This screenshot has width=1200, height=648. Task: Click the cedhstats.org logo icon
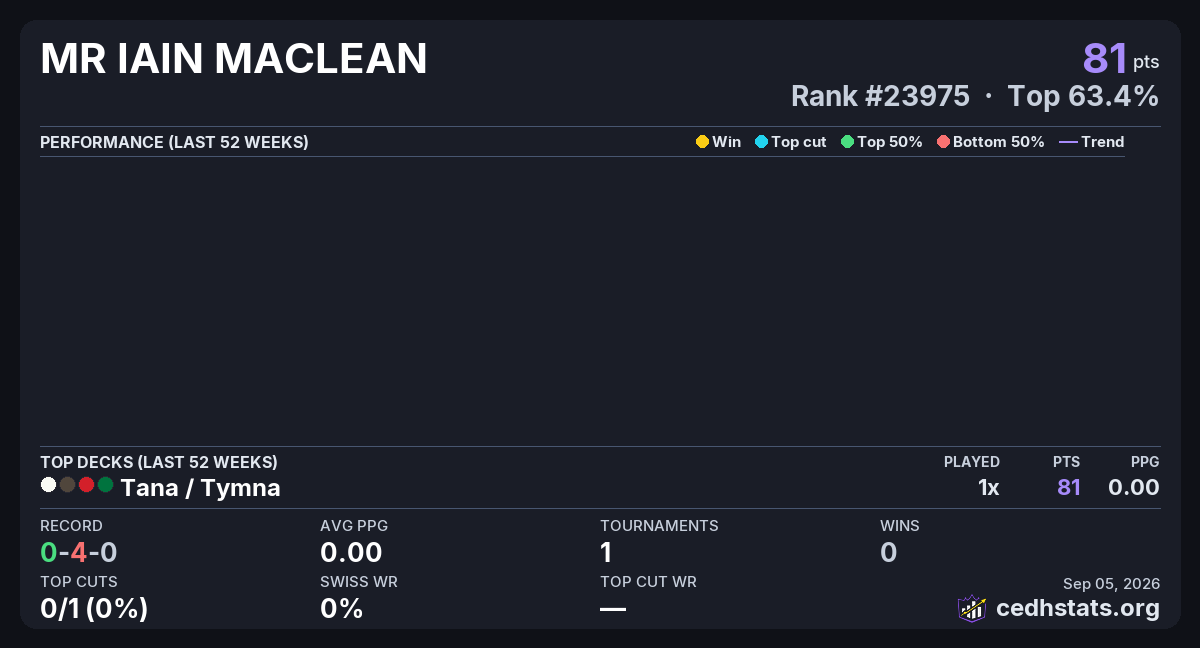click(x=972, y=608)
